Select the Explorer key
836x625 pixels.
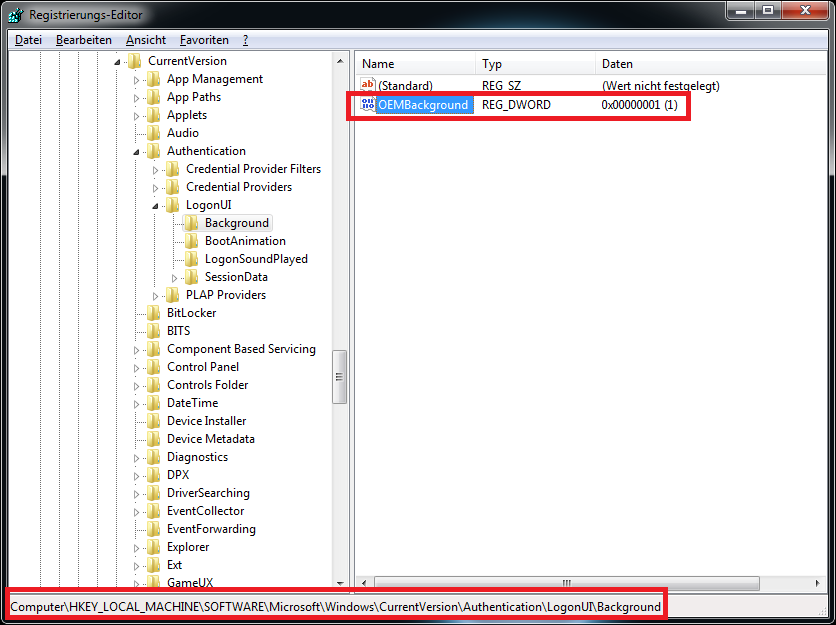(188, 547)
